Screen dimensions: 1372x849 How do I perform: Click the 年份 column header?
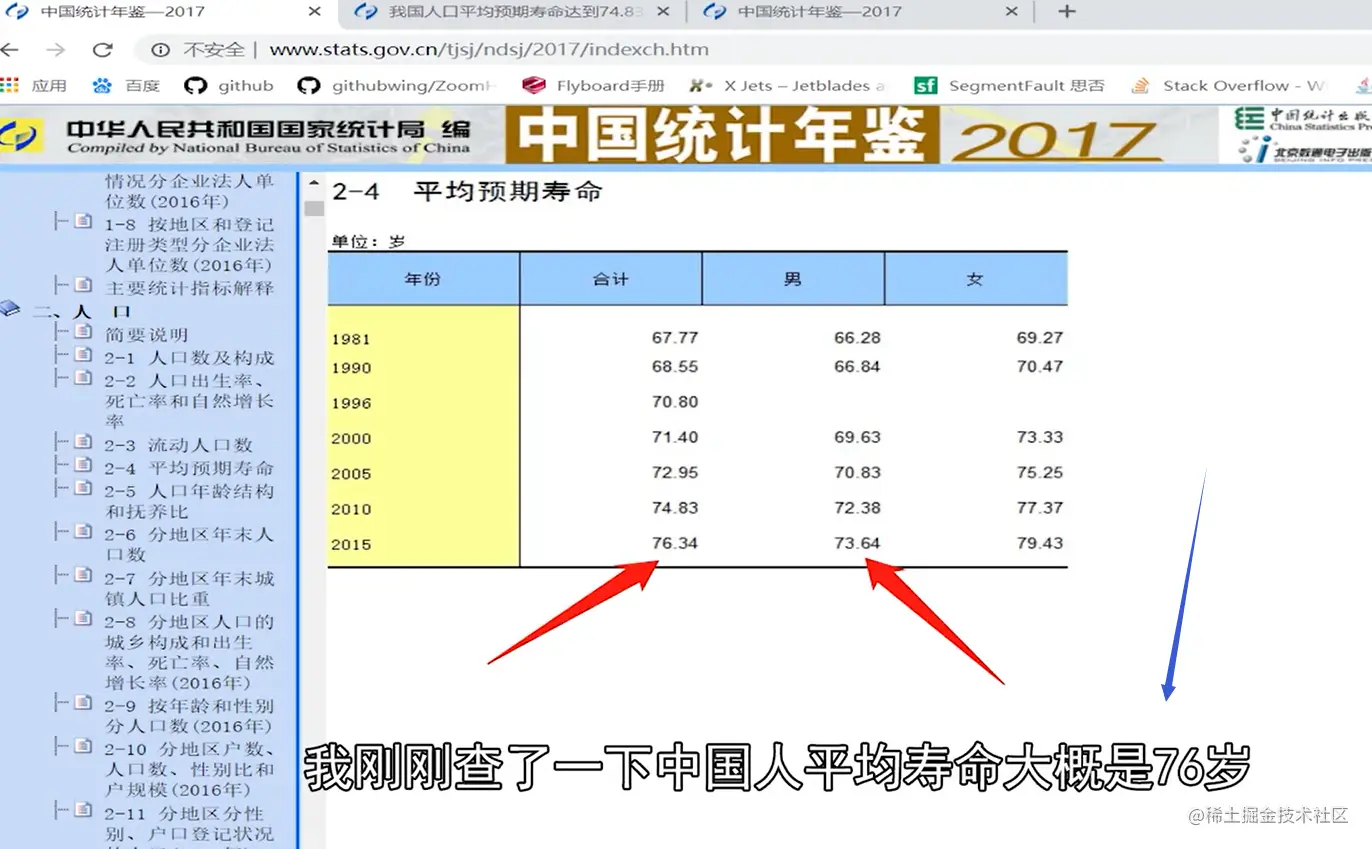423,279
